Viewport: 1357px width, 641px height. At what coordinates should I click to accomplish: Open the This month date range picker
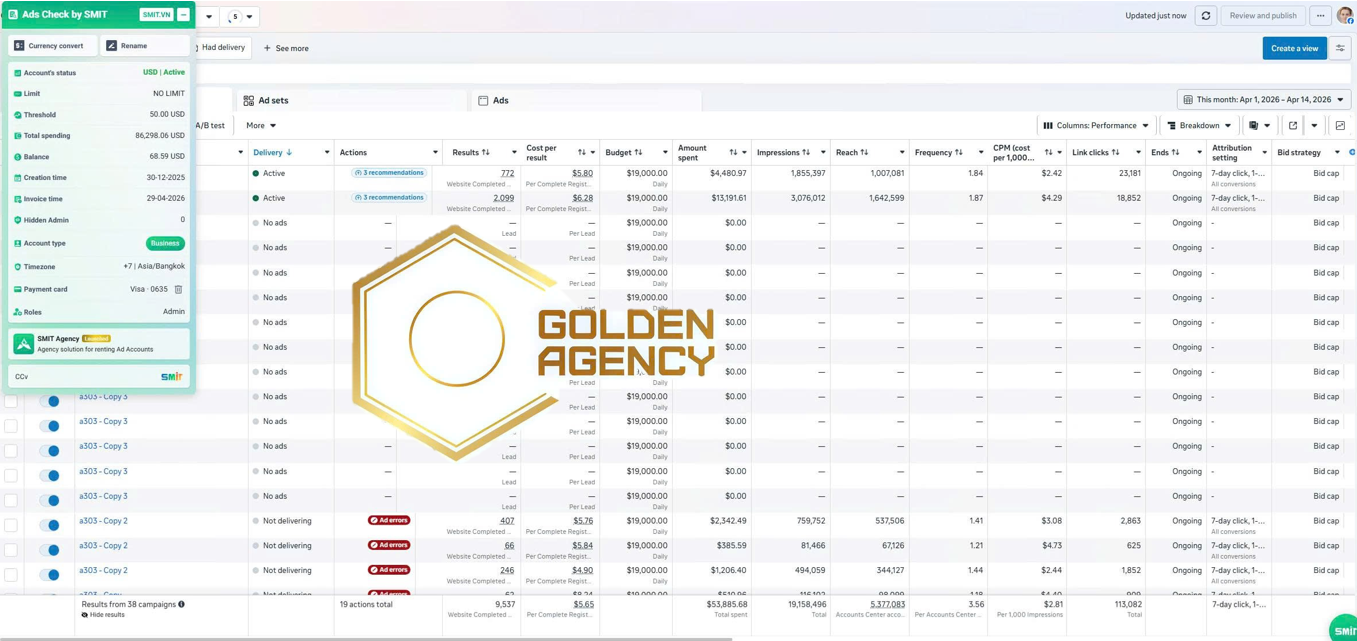point(1264,100)
